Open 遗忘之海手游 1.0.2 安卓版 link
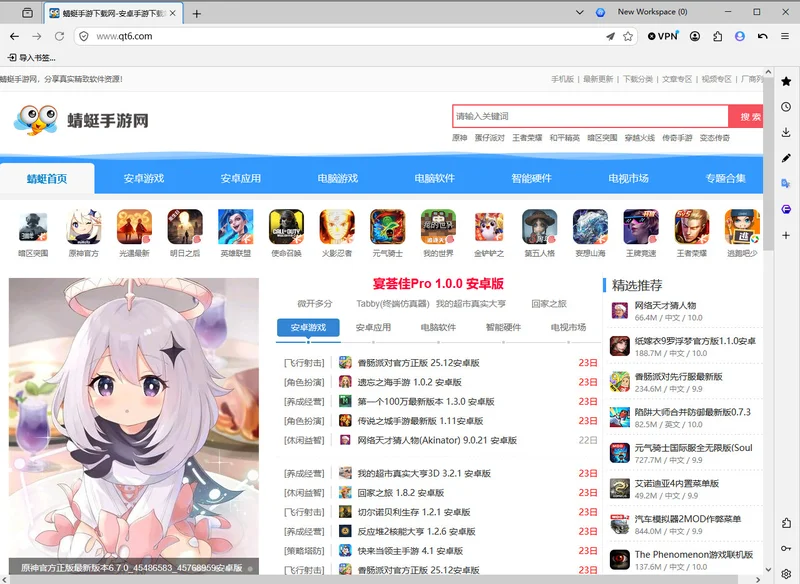The image size is (800, 584). [x=409, y=382]
